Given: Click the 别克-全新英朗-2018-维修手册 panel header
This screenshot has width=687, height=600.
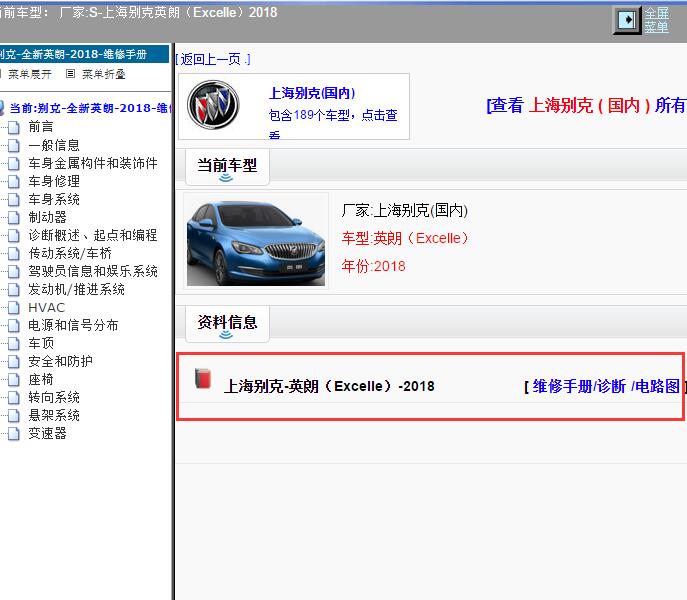Looking at the screenshot, I should pos(84,54).
